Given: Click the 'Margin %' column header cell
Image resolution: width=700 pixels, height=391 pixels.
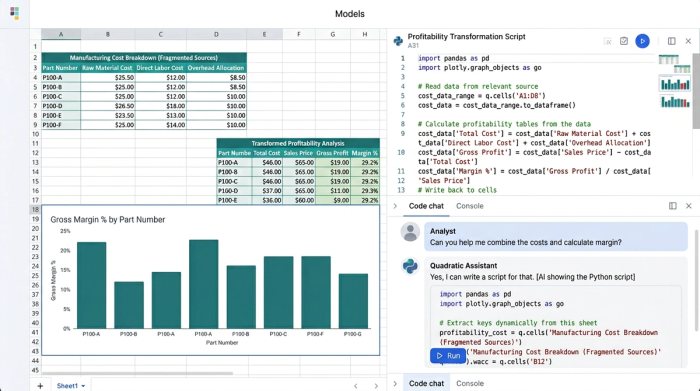Looking at the screenshot, I should (x=365, y=153).
